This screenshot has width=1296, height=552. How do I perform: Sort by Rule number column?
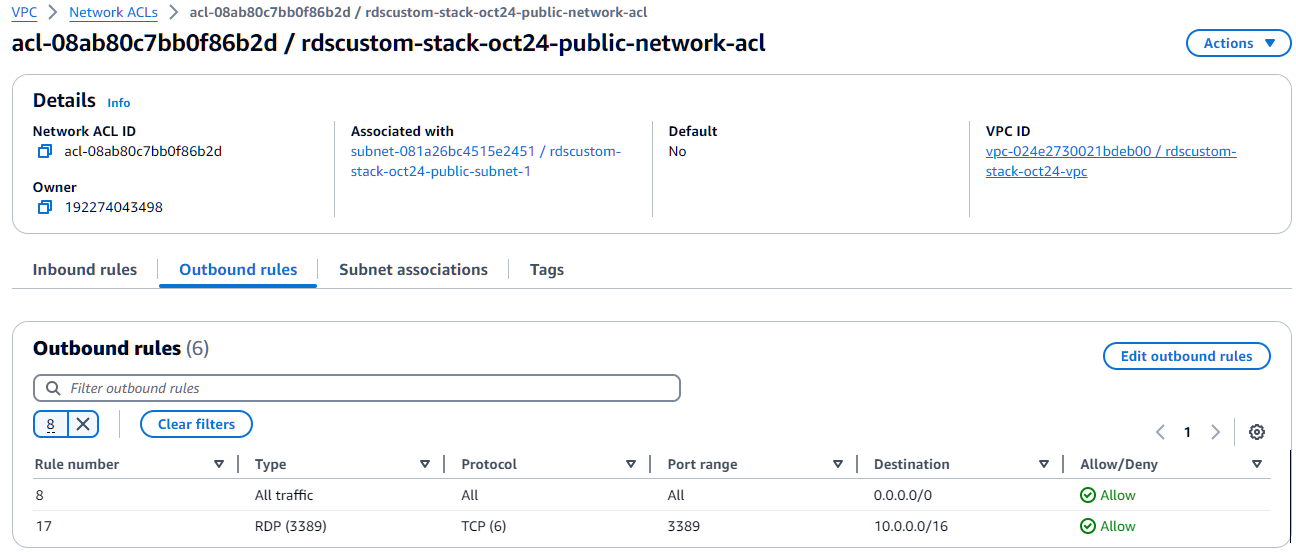coord(219,464)
